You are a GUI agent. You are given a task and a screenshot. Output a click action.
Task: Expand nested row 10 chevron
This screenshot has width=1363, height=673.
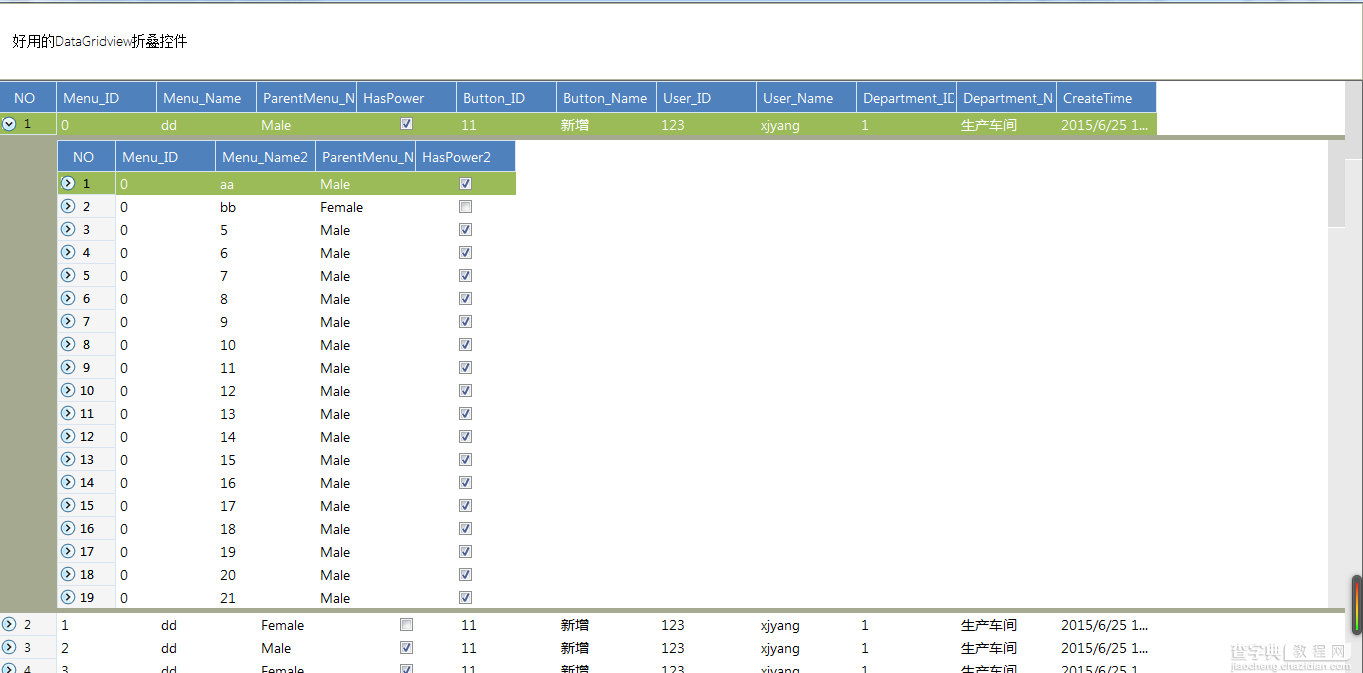(68, 390)
